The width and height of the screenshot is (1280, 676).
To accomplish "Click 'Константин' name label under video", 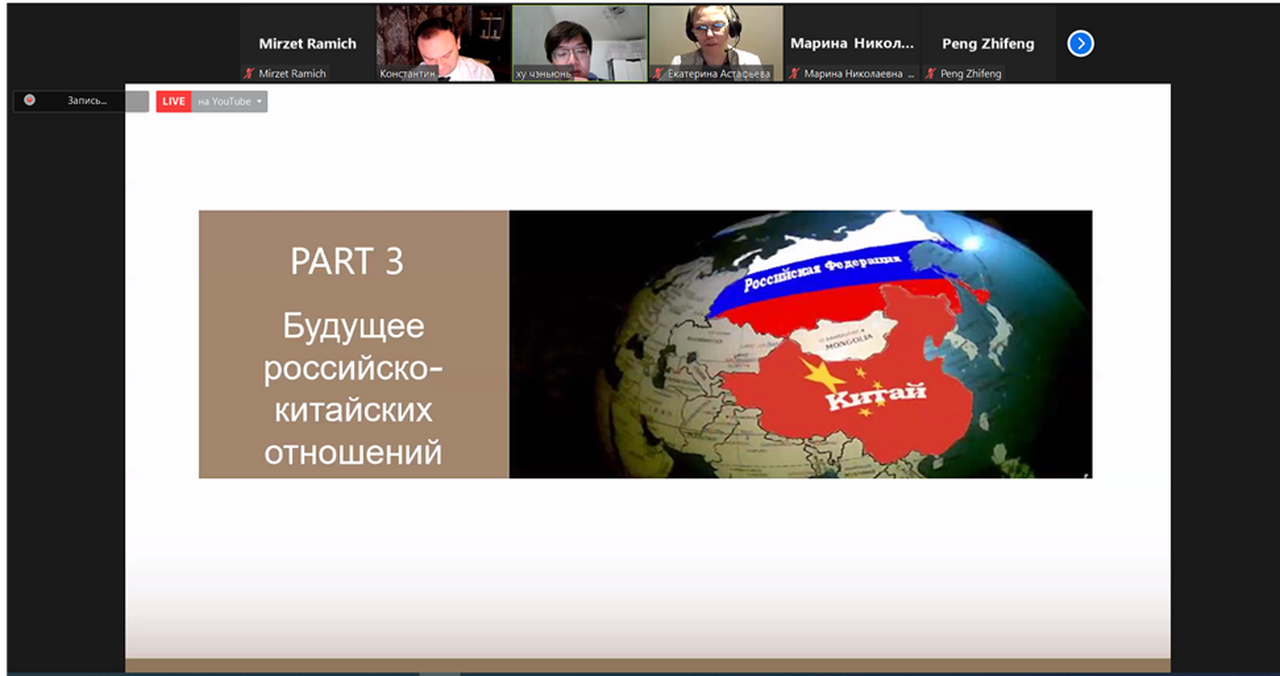I will 408,73.
